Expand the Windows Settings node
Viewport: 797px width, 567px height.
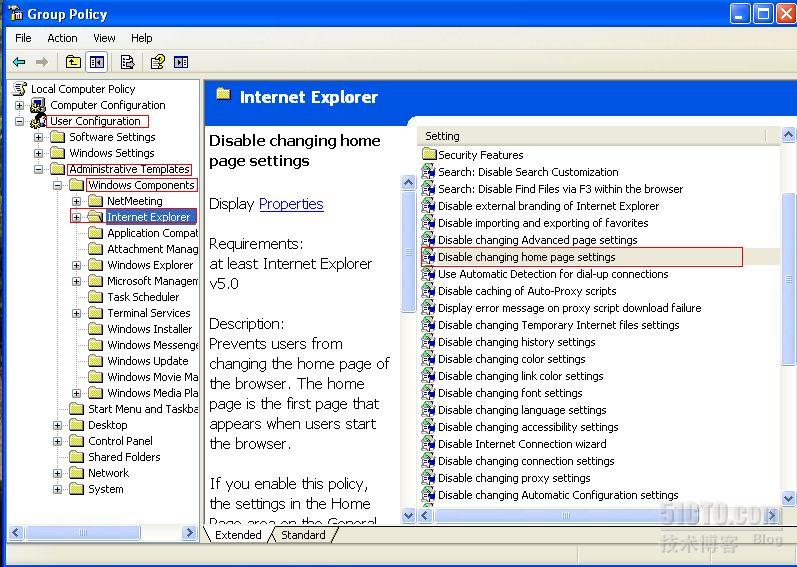(x=39, y=153)
